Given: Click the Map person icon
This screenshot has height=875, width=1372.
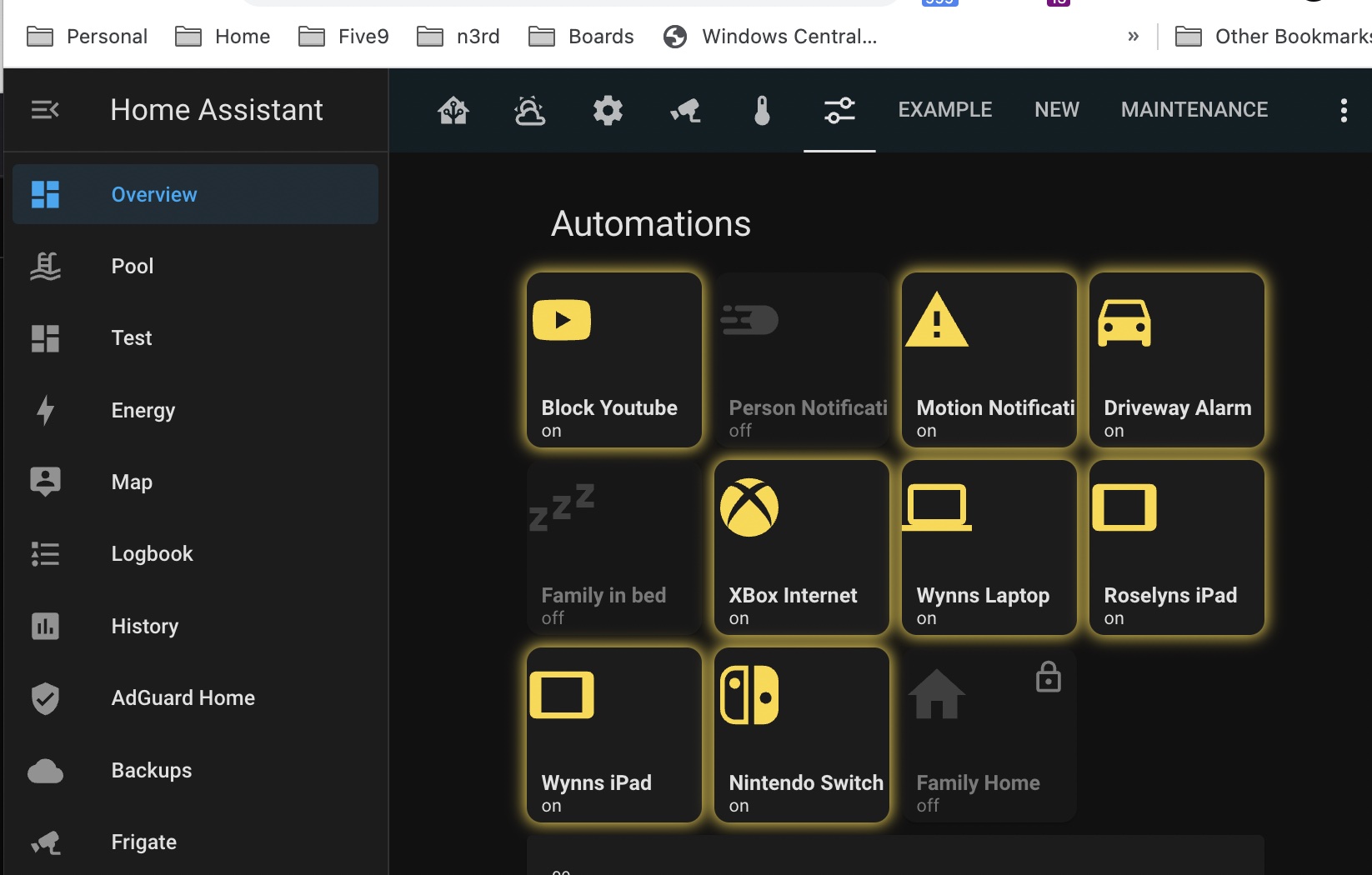Looking at the screenshot, I should point(45,482).
